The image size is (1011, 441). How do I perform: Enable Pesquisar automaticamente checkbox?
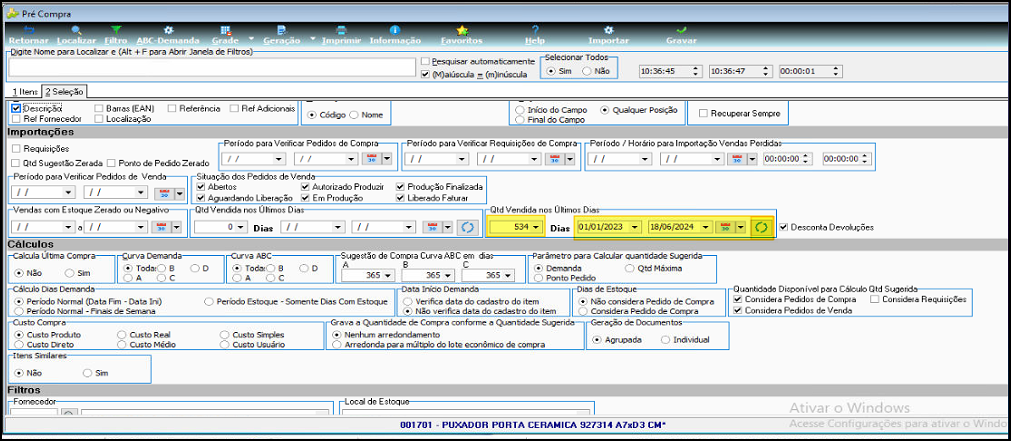coord(424,61)
